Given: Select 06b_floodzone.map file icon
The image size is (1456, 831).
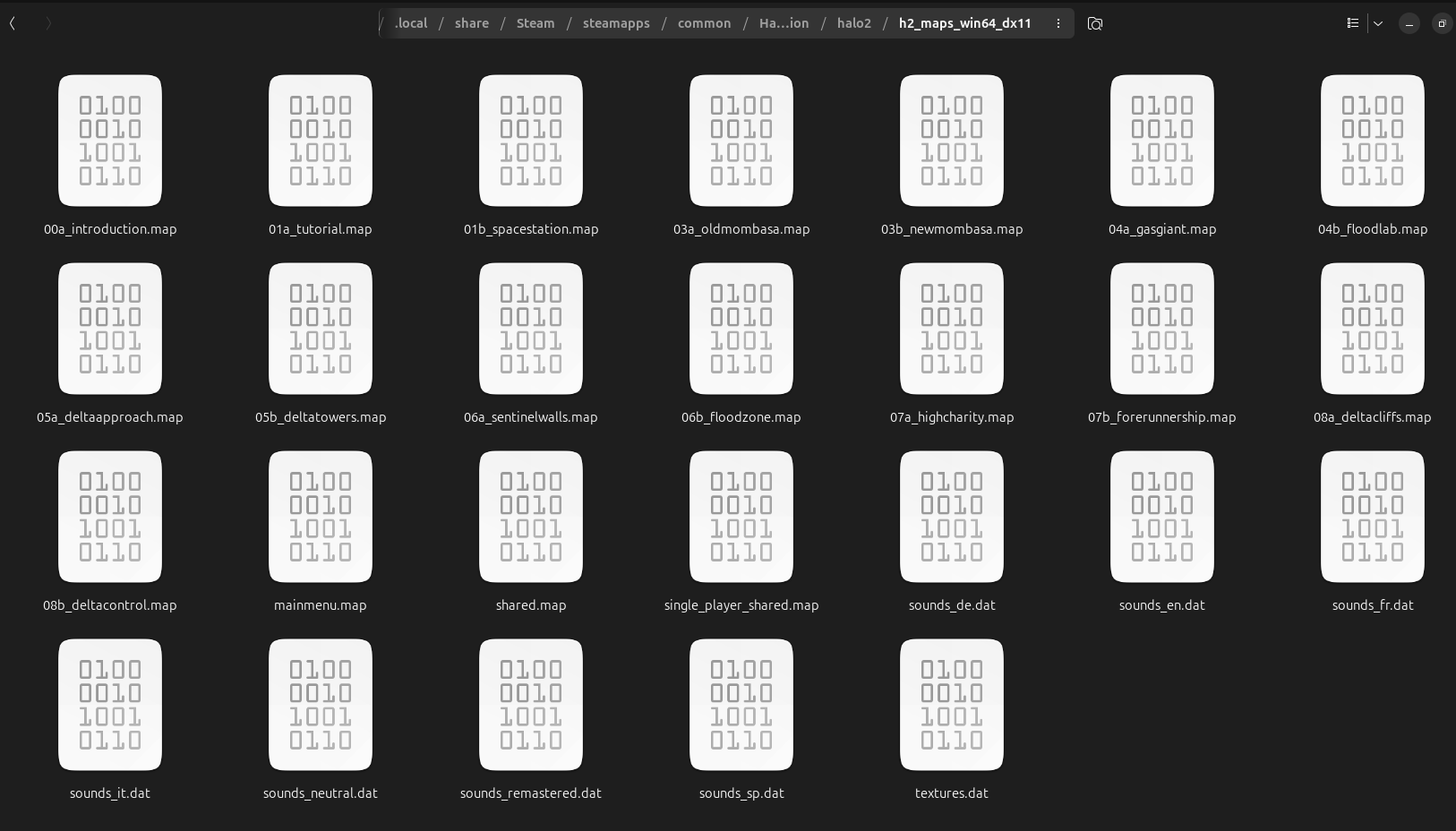Looking at the screenshot, I should click(741, 329).
